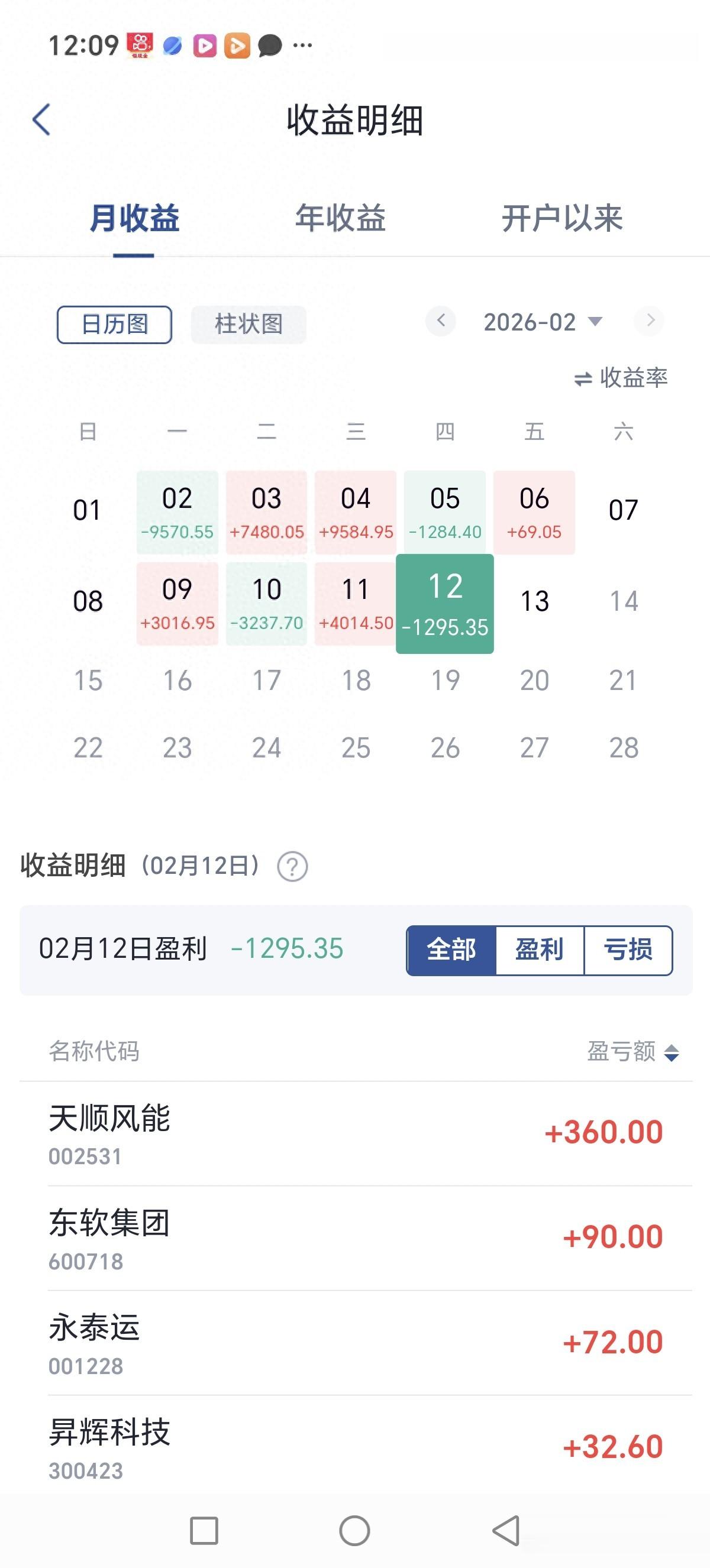Tap Android home circle button
Screen dimensions: 710x1568
pyautogui.click(x=354, y=1530)
